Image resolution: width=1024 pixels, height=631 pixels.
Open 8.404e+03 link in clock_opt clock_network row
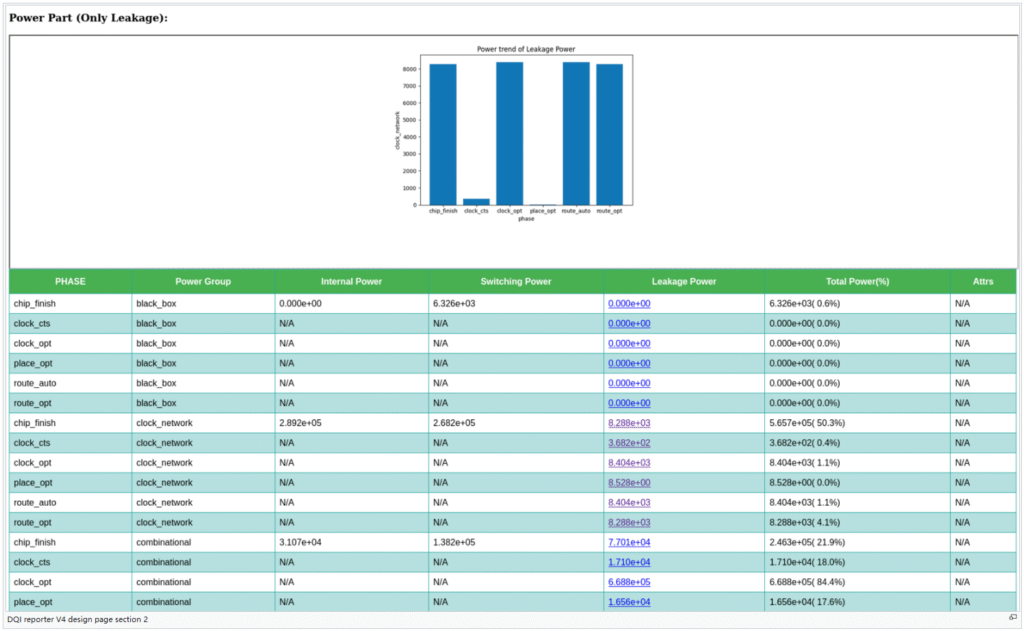pos(629,463)
